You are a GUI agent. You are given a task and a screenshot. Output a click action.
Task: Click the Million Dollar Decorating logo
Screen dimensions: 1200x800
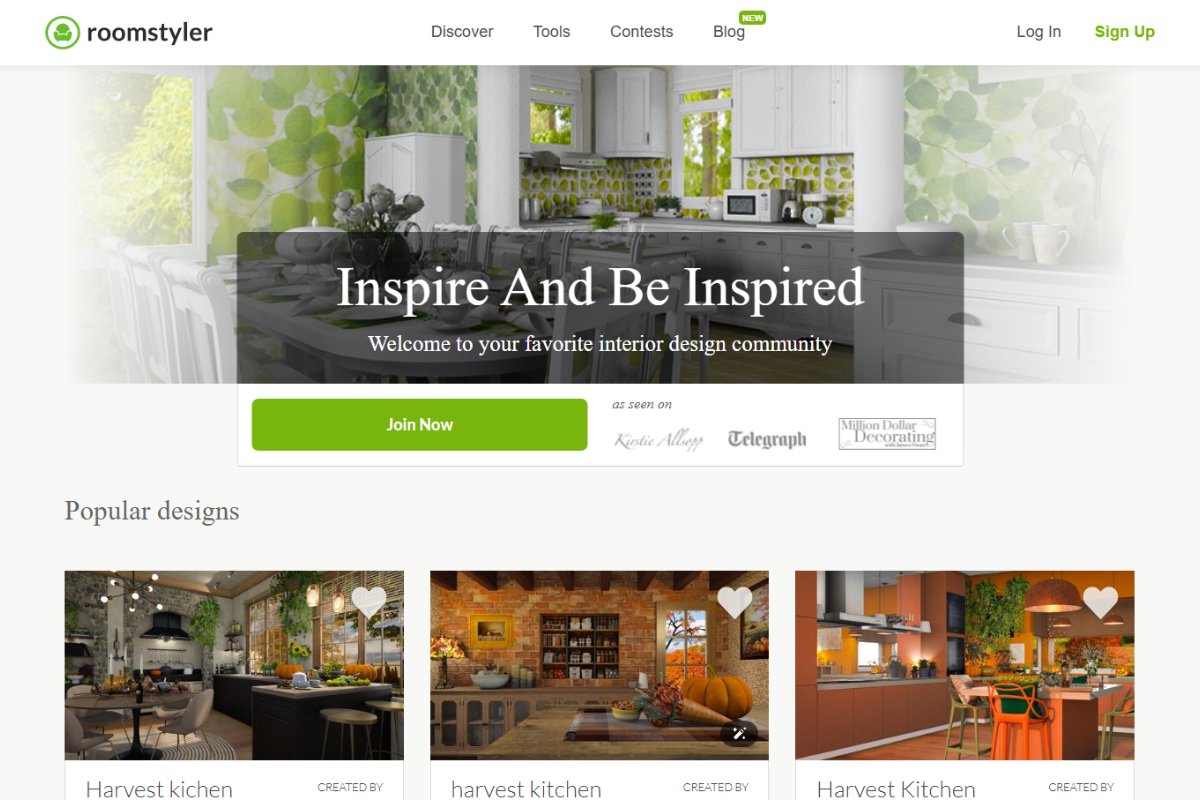887,434
